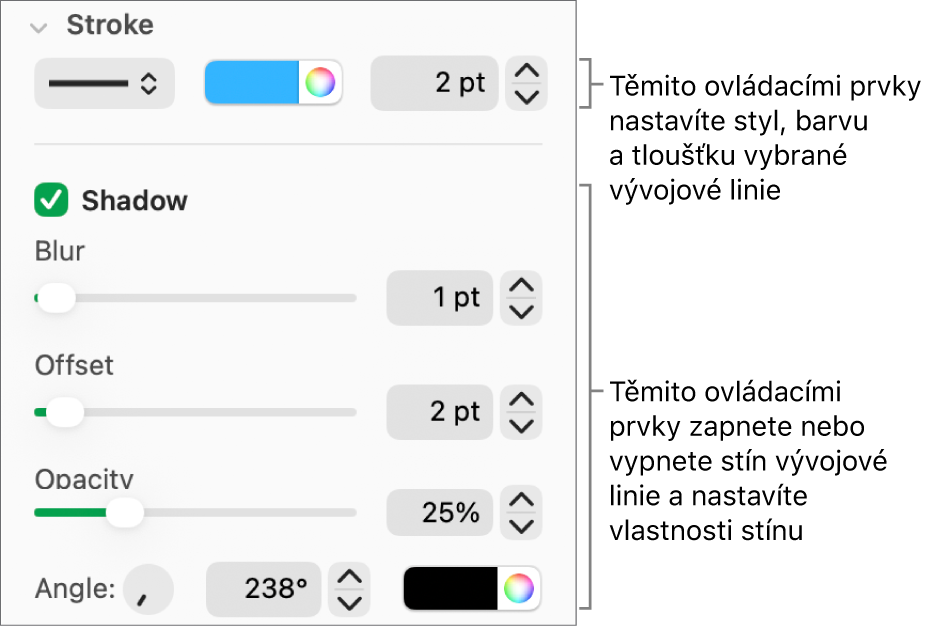Open the black shadow color well

click(x=449, y=589)
